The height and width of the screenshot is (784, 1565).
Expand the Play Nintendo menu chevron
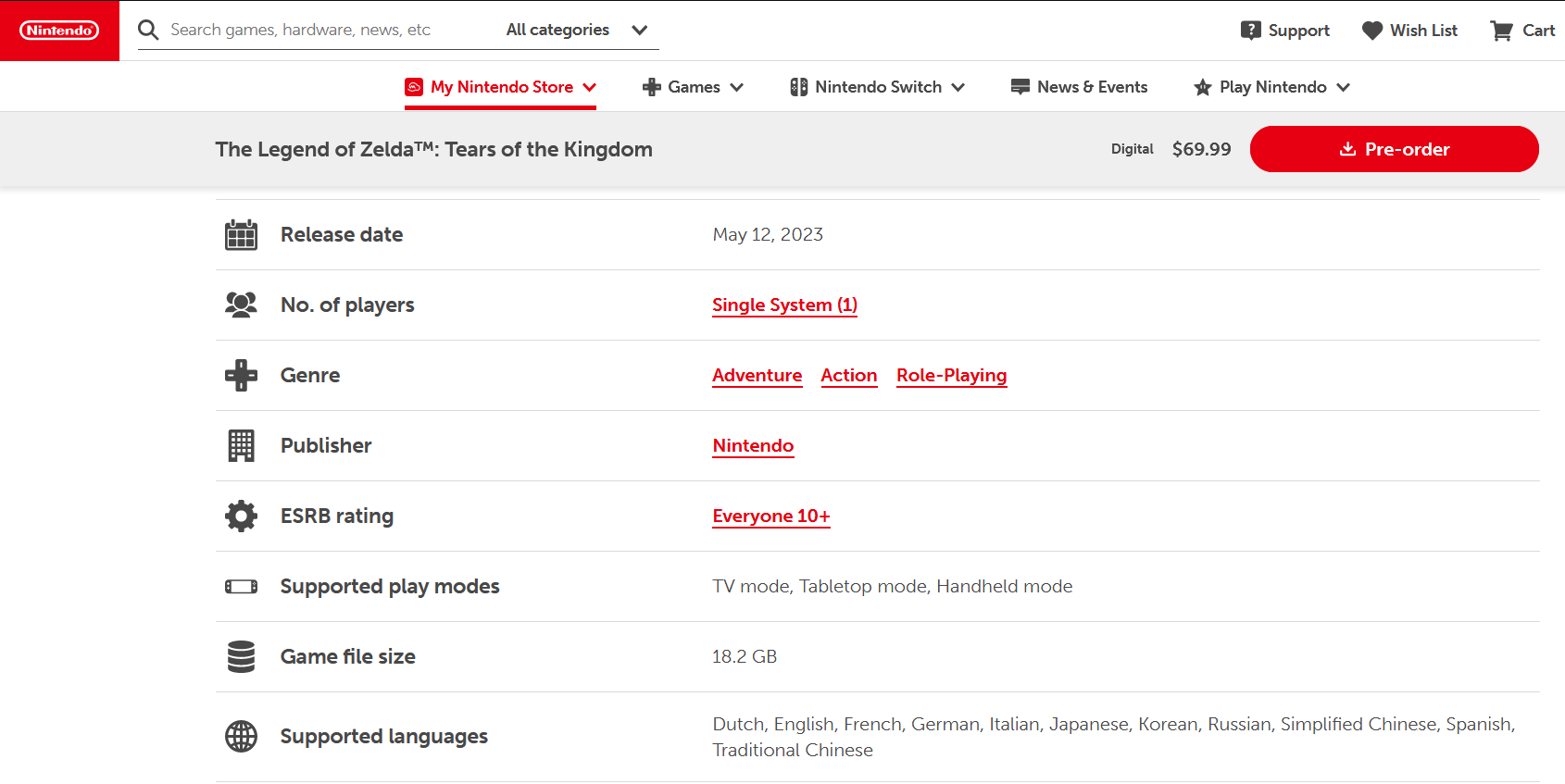(x=1343, y=87)
